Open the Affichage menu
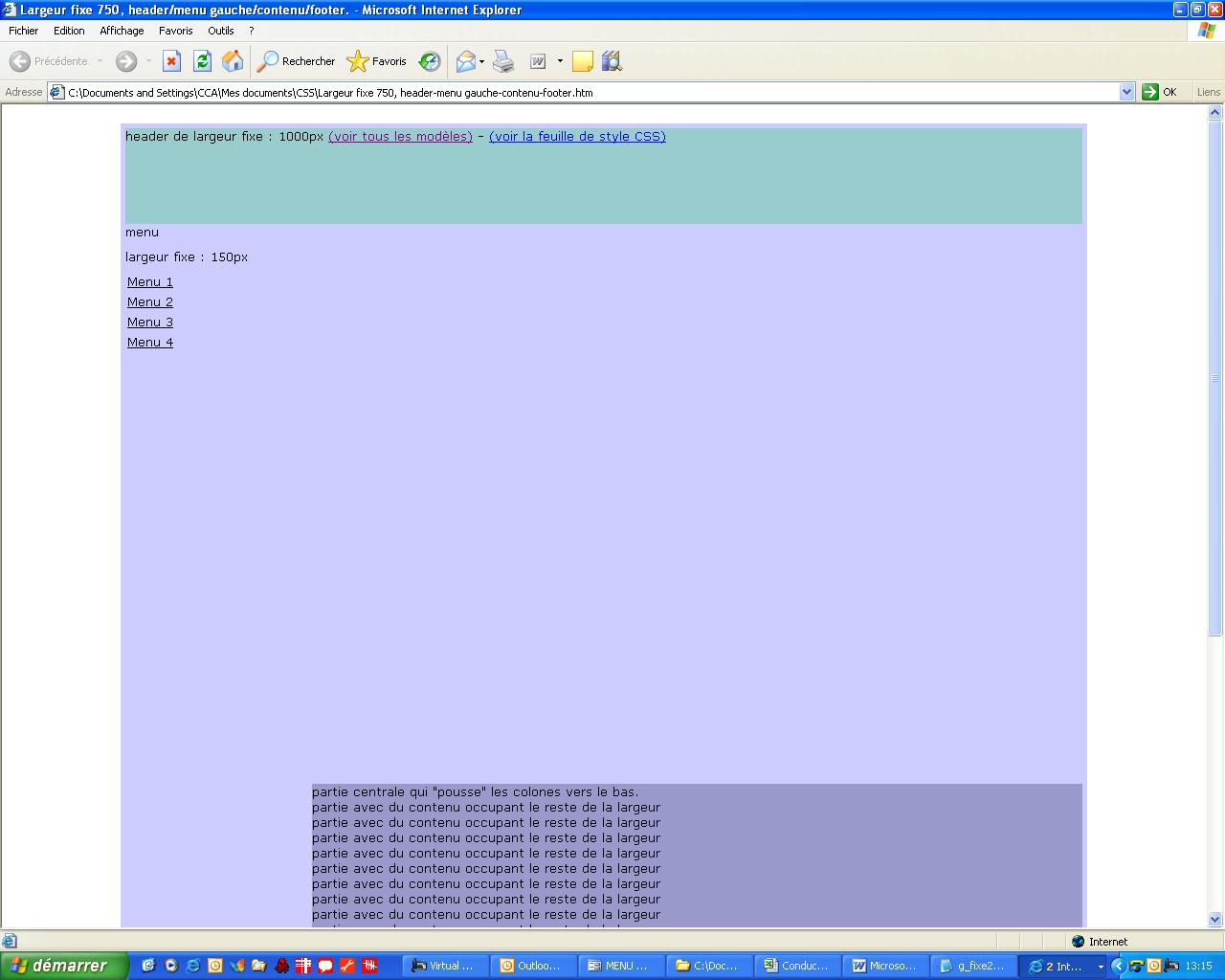The width and height of the screenshot is (1225, 980). click(x=122, y=31)
